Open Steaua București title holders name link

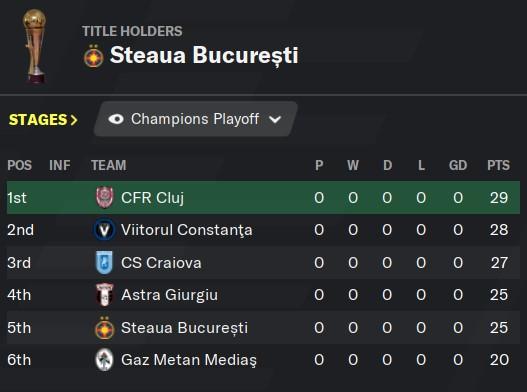click(204, 55)
